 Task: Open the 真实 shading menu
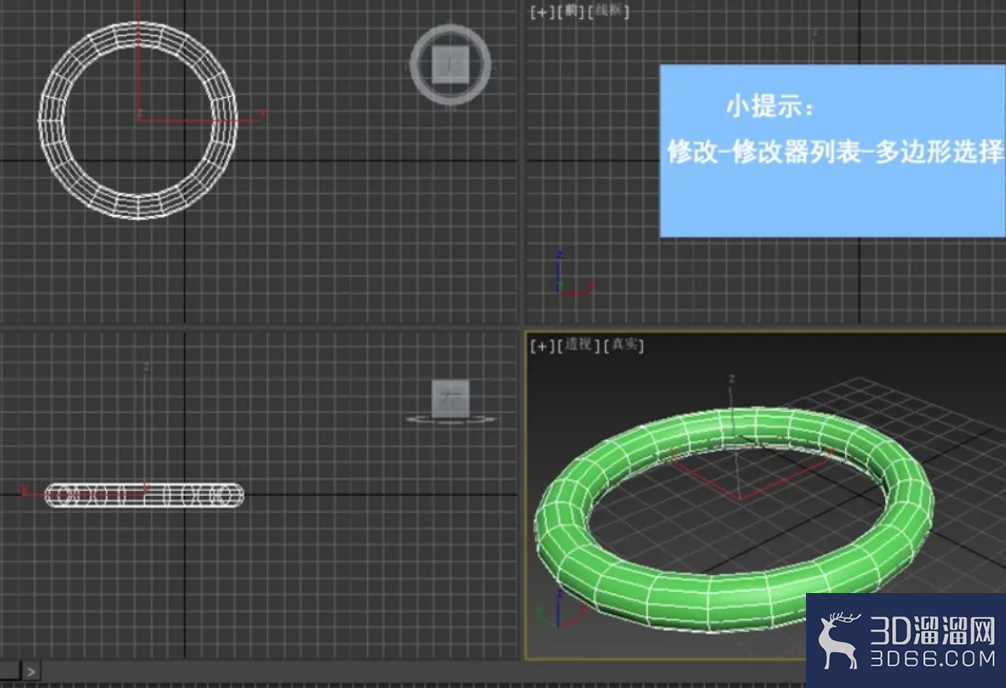(624, 345)
